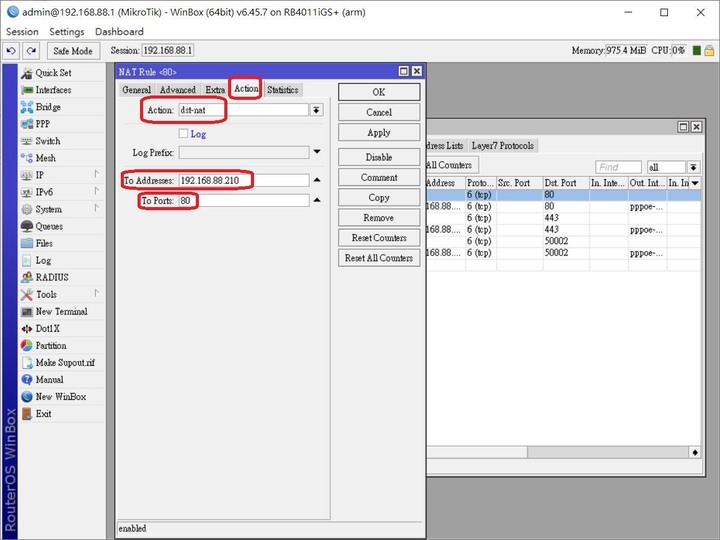Image resolution: width=720 pixels, height=540 pixels.
Task: Switch to the Advanced tab
Action: point(178,90)
